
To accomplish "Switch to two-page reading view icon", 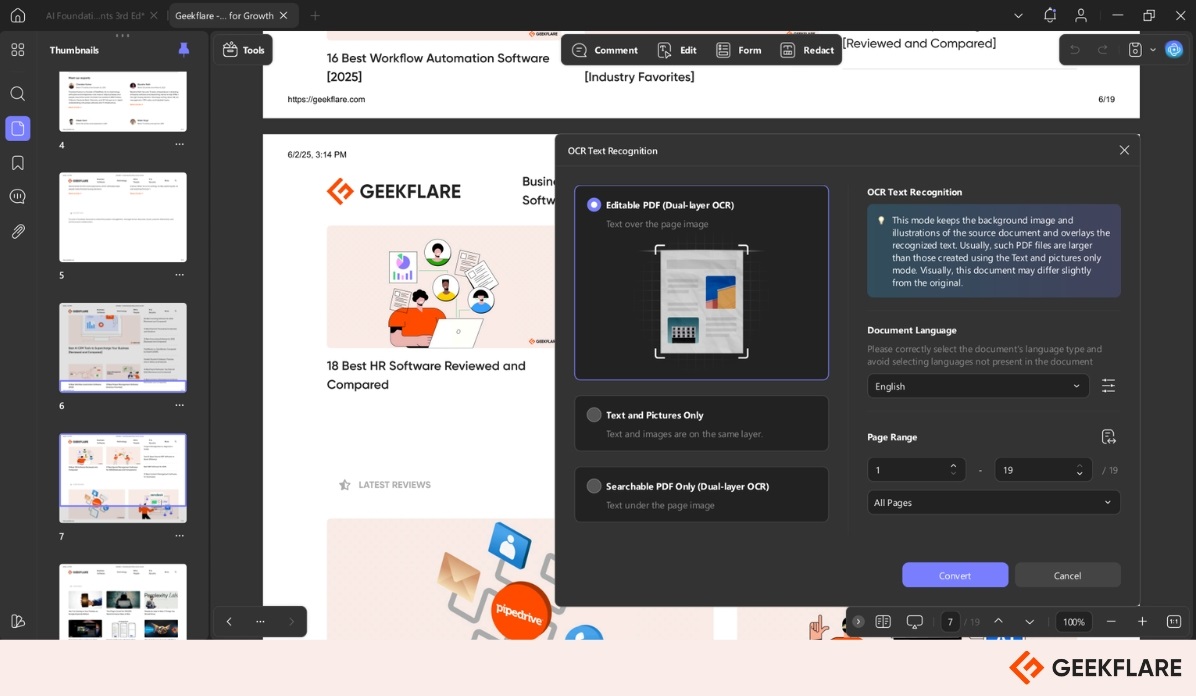I will pos(883,621).
